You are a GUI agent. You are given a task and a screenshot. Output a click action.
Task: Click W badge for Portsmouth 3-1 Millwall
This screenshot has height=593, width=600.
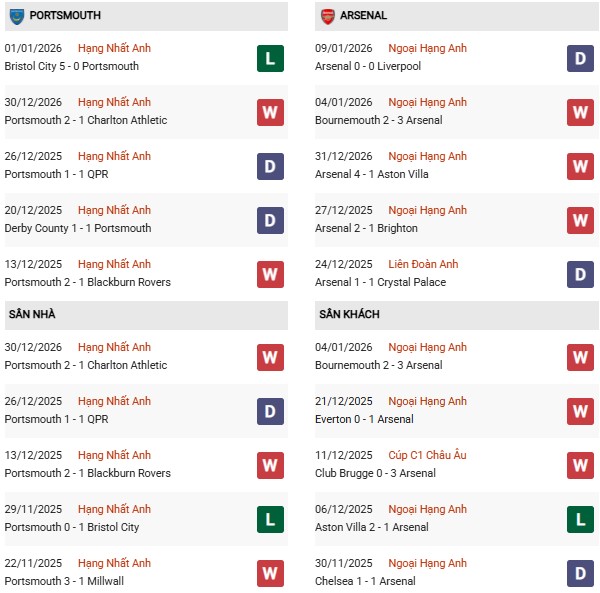click(270, 573)
